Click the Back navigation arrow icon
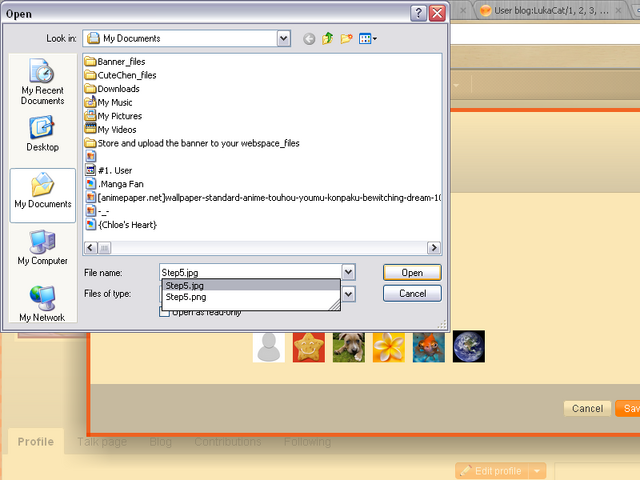This screenshot has width=640, height=480. 309,39
